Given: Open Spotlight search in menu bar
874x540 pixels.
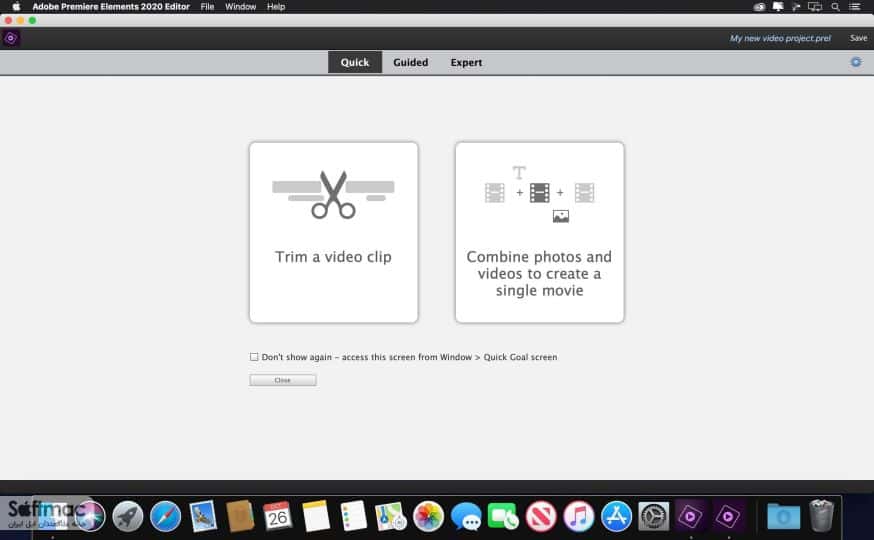Looking at the screenshot, I should (x=835, y=7).
